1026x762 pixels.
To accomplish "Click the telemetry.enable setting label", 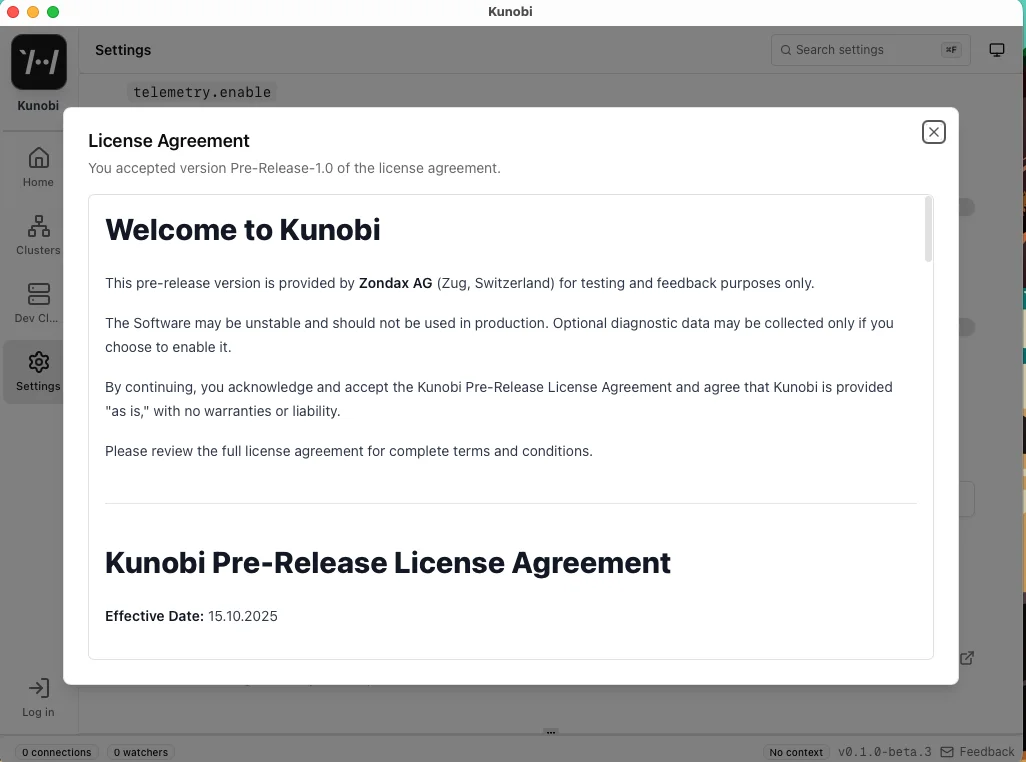I will (x=202, y=91).
